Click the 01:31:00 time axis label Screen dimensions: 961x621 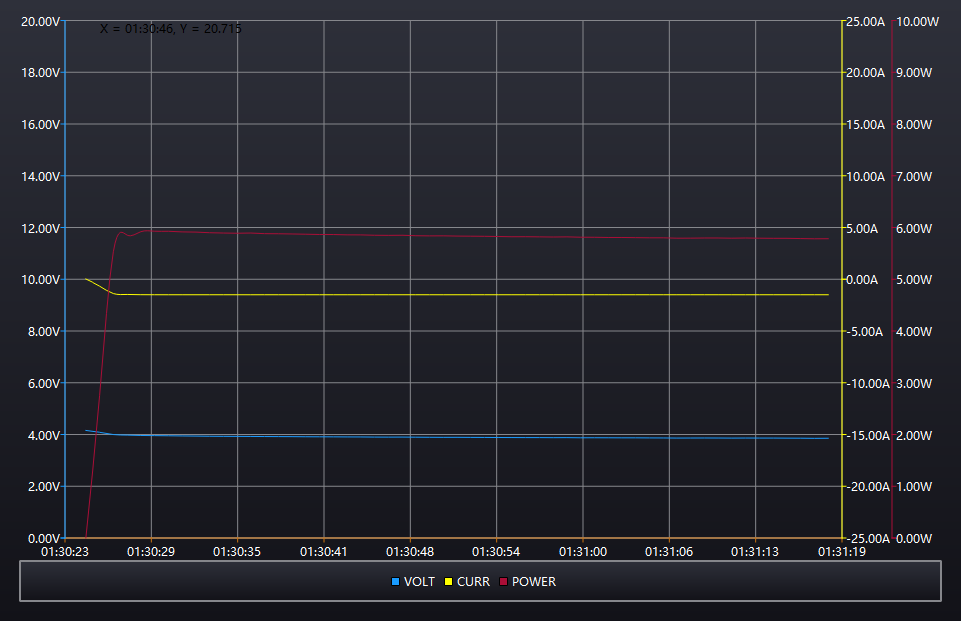[x=583, y=551]
